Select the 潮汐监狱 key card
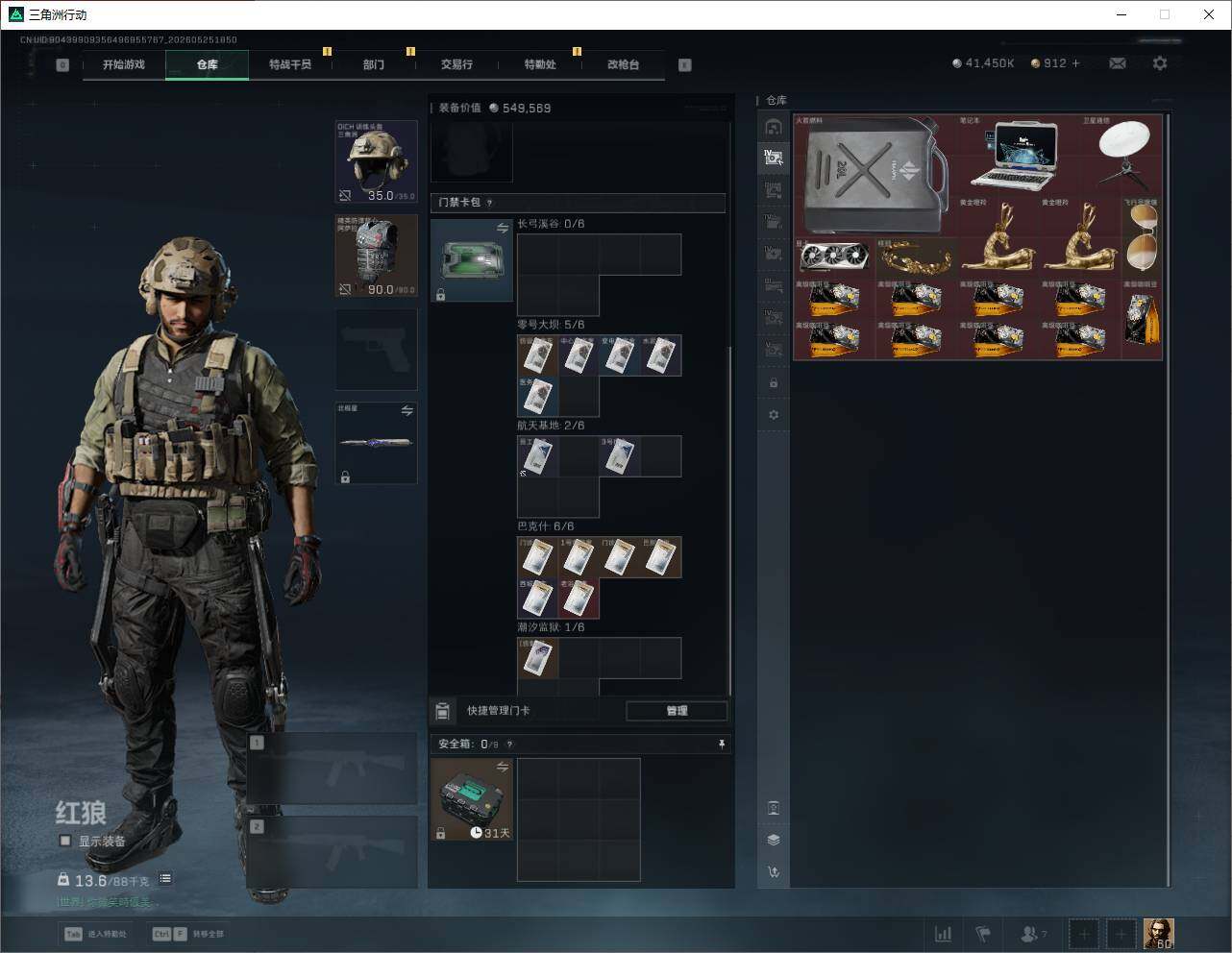Screen dimensions: 1232x953 537,658
